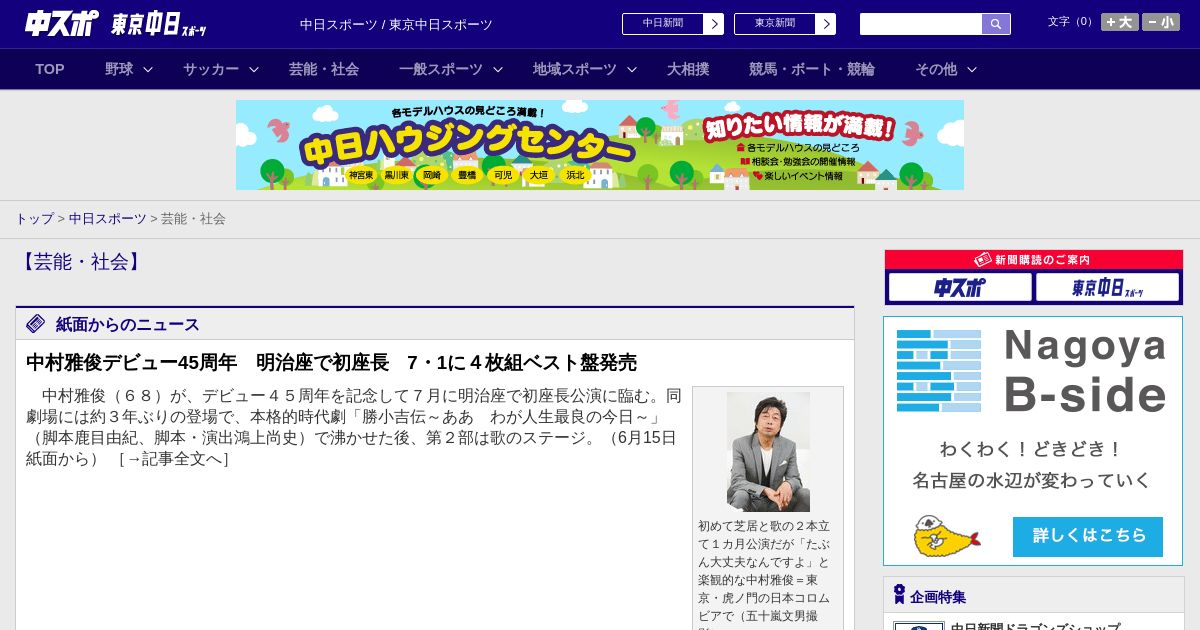1200x630 pixels.
Task: Click the 紙面からのニュース section icon
Action: point(36,323)
